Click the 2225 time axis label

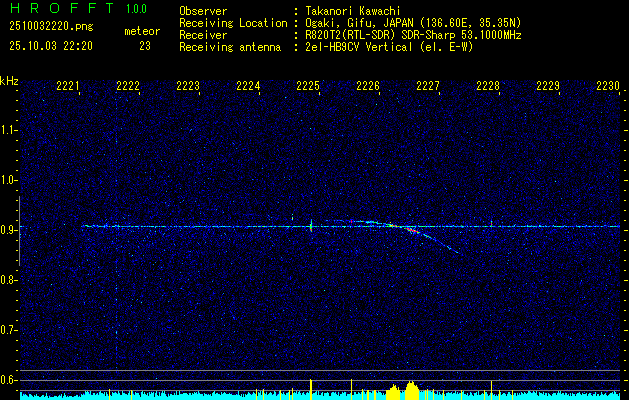(308, 86)
